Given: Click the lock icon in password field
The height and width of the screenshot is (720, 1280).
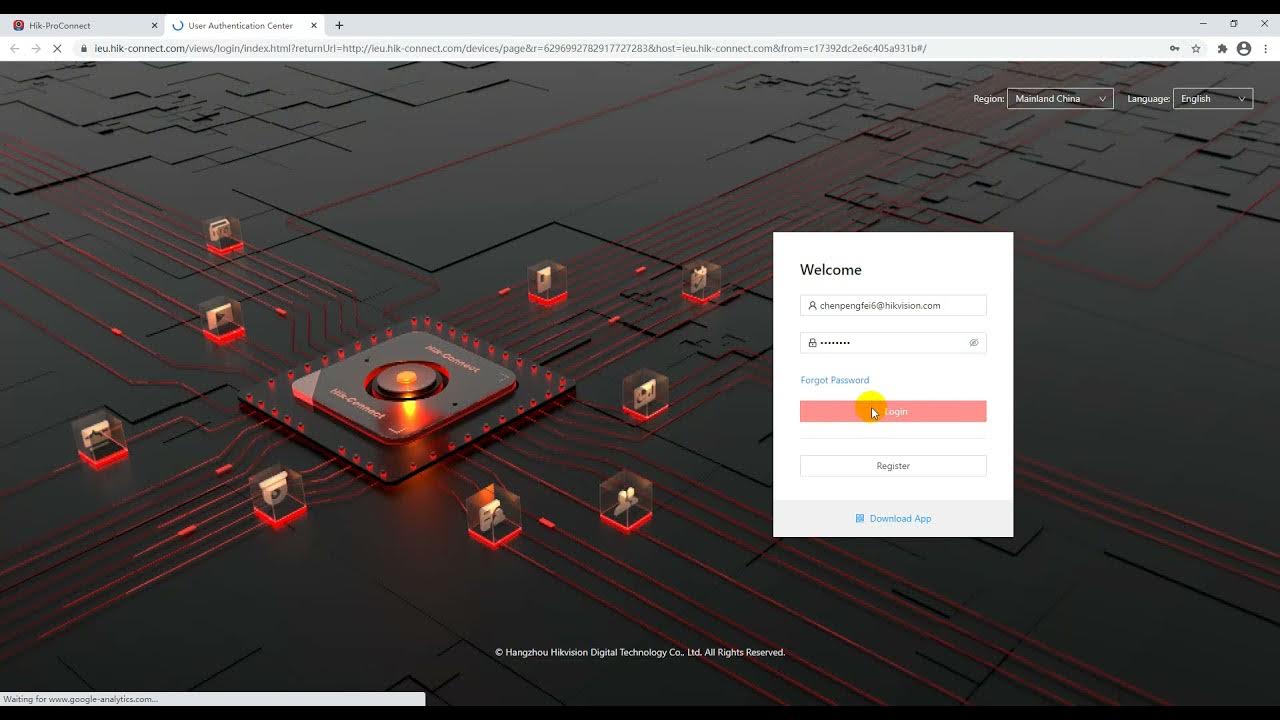Looking at the screenshot, I should pos(812,343).
